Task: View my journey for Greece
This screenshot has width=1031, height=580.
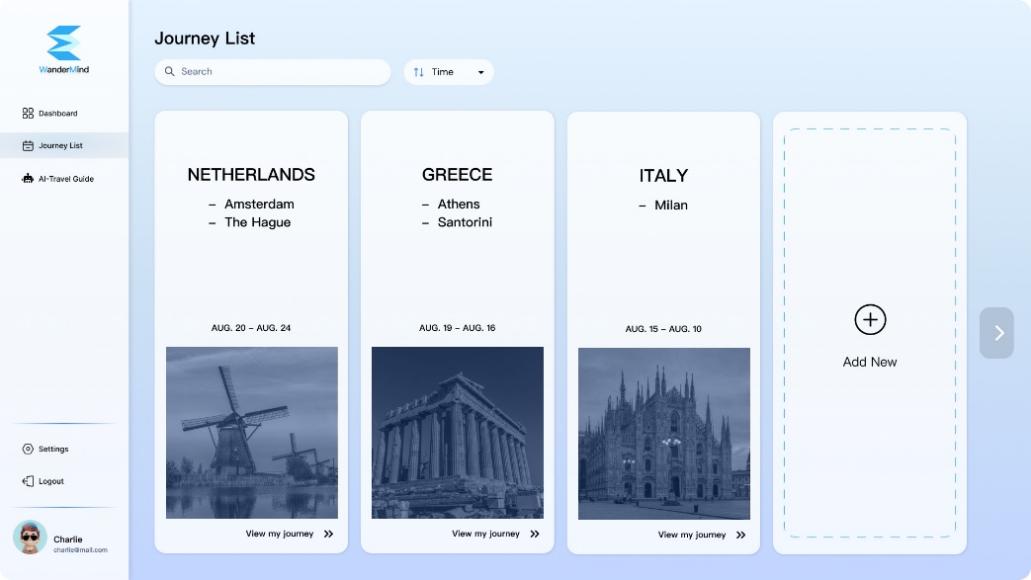Action: (485, 533)
